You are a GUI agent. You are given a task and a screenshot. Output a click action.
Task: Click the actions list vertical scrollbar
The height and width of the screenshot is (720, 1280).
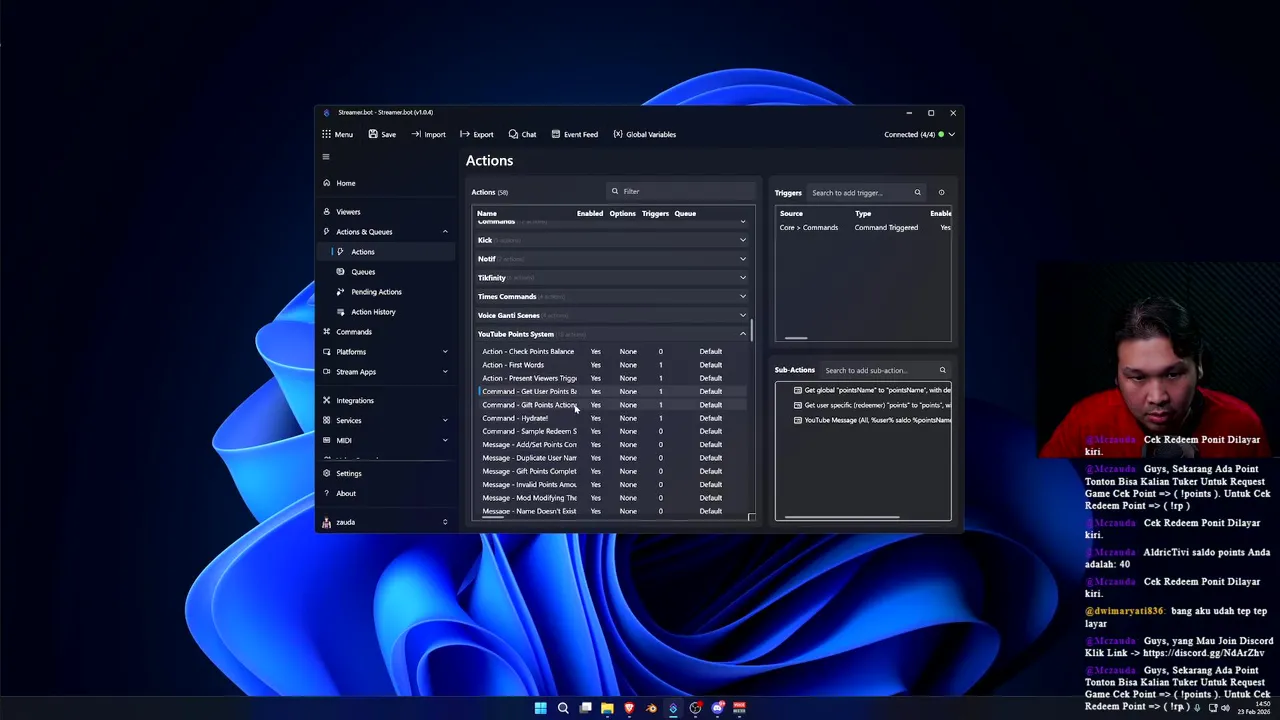[752, 330]
